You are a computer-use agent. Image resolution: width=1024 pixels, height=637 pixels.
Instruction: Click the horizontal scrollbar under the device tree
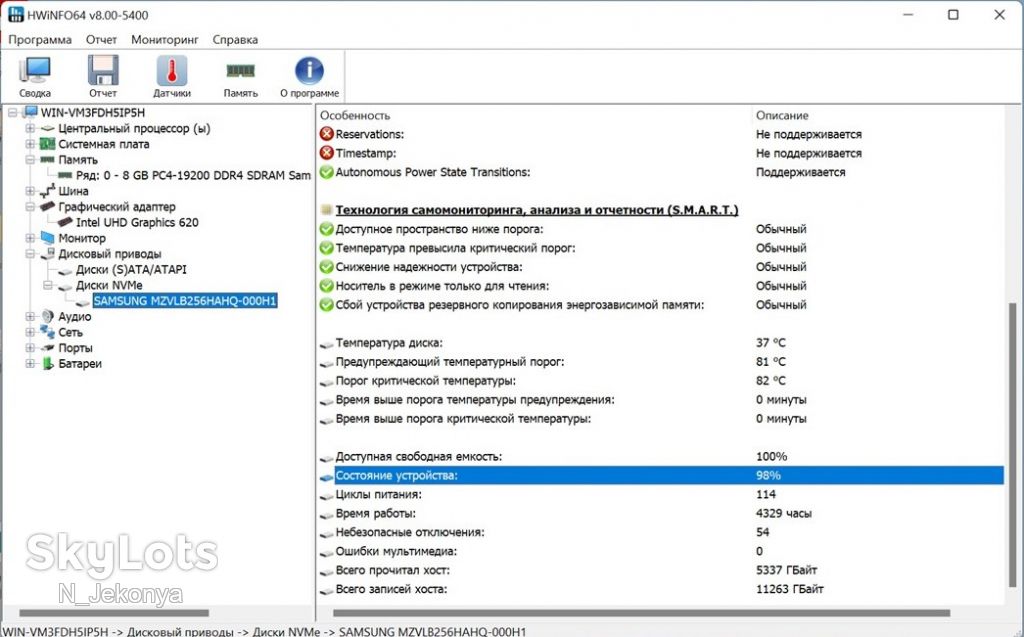click(x=114, y=613)
